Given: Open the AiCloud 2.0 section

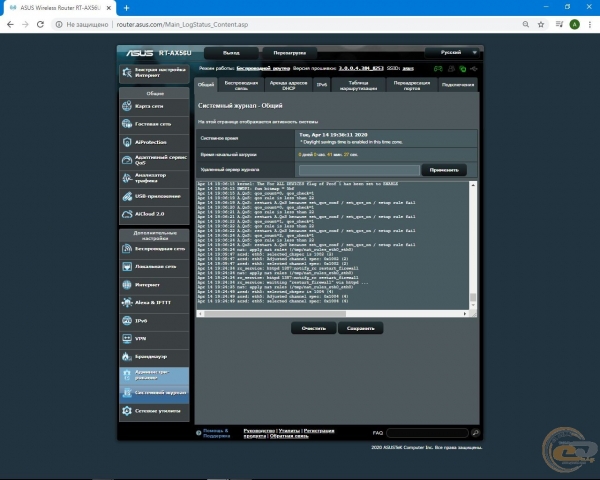Looking at the screenshot, I should 154,214.
